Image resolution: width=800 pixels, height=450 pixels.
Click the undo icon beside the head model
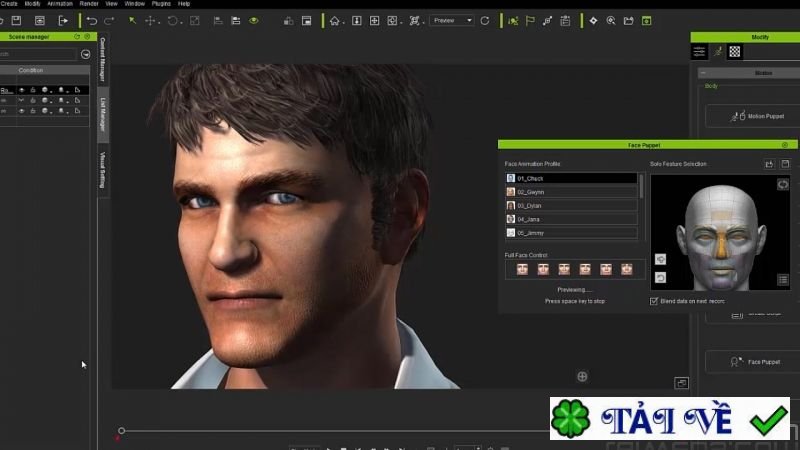[660, 278]
